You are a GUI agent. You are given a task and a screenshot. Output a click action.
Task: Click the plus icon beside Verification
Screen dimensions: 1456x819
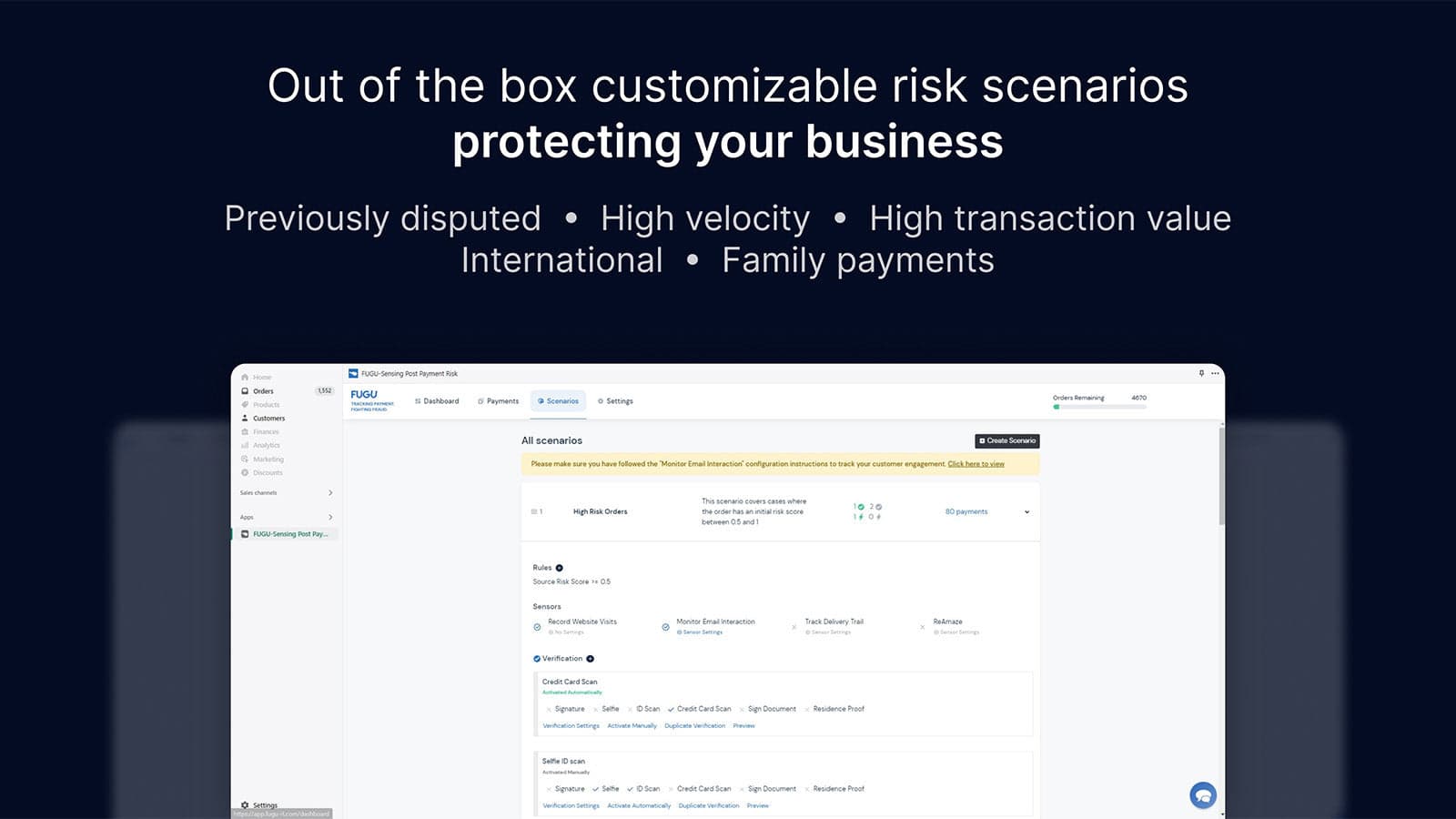pos(588,658)
